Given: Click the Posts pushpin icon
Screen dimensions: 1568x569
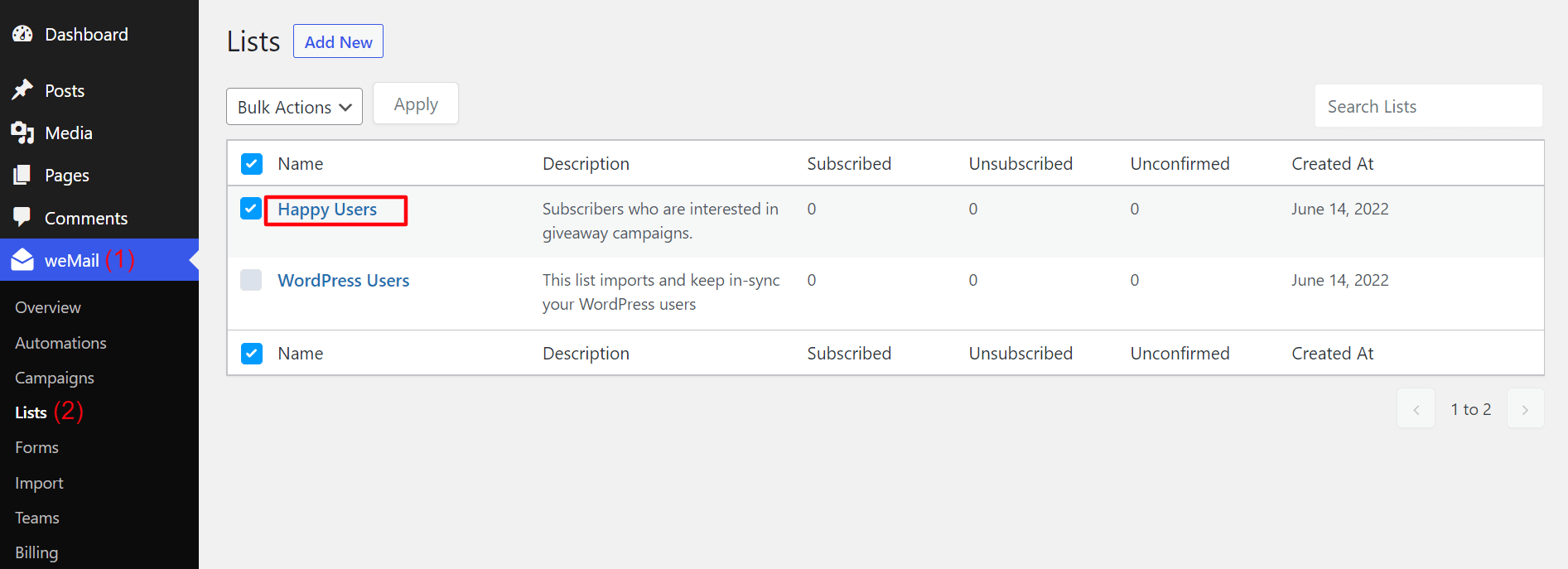Looking at the screenshot, I should (22, 89).
